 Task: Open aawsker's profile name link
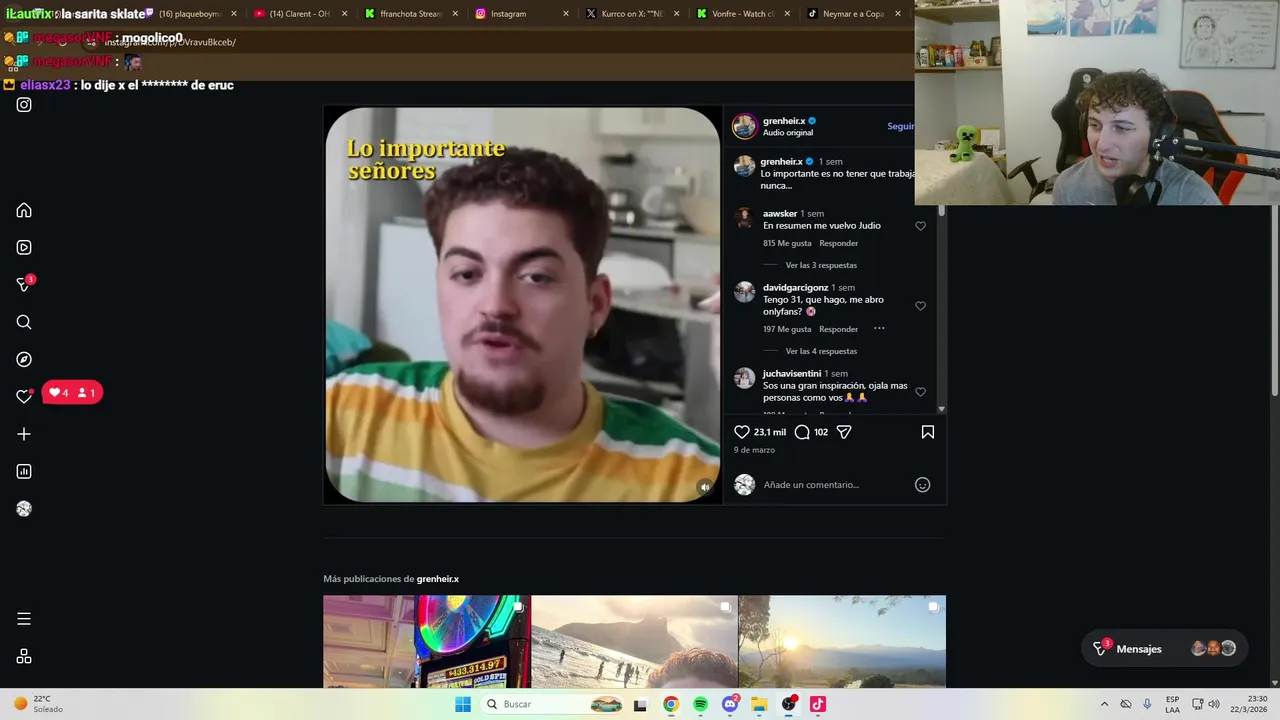[780, 213]
